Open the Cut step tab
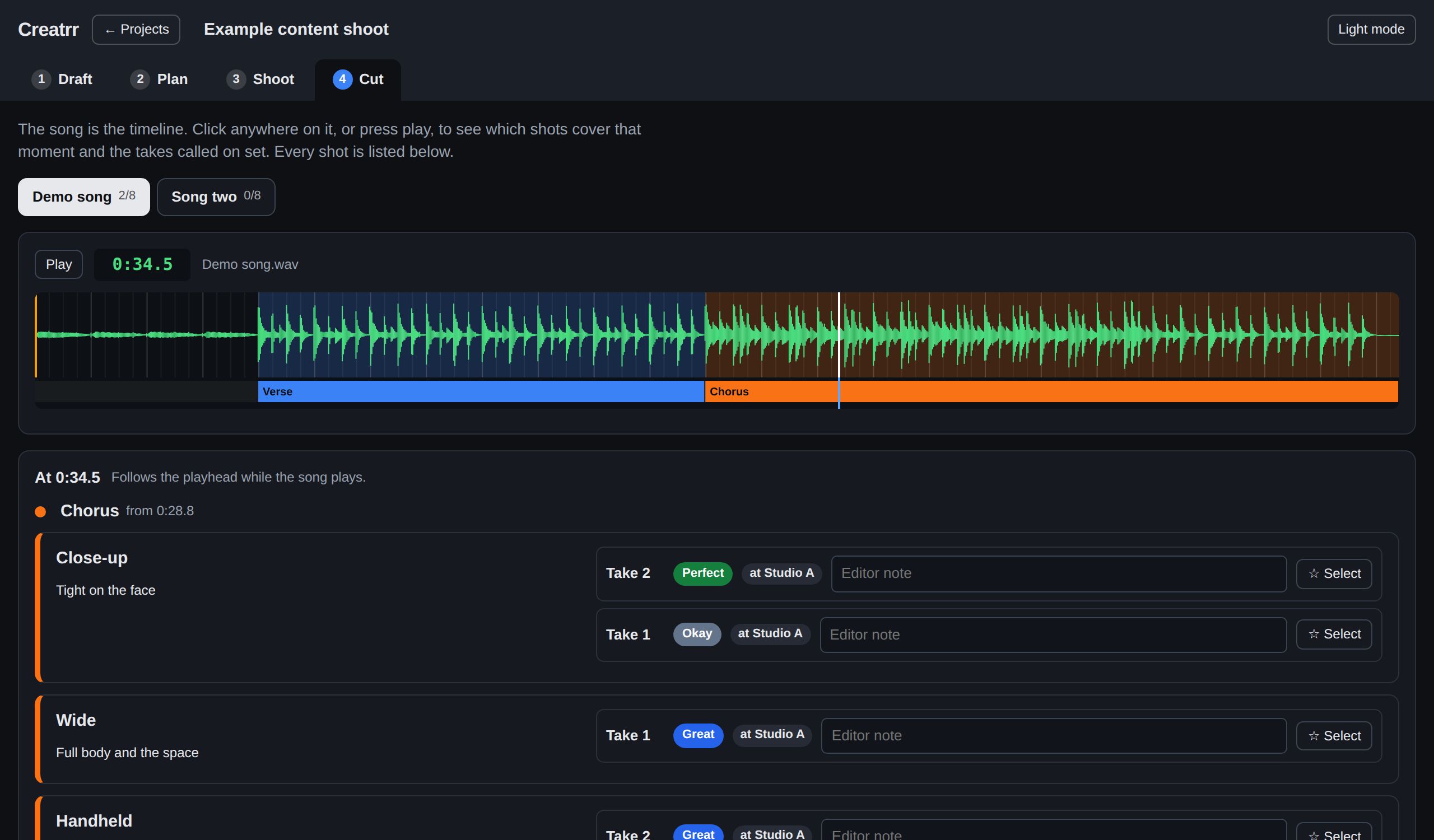 358,79
